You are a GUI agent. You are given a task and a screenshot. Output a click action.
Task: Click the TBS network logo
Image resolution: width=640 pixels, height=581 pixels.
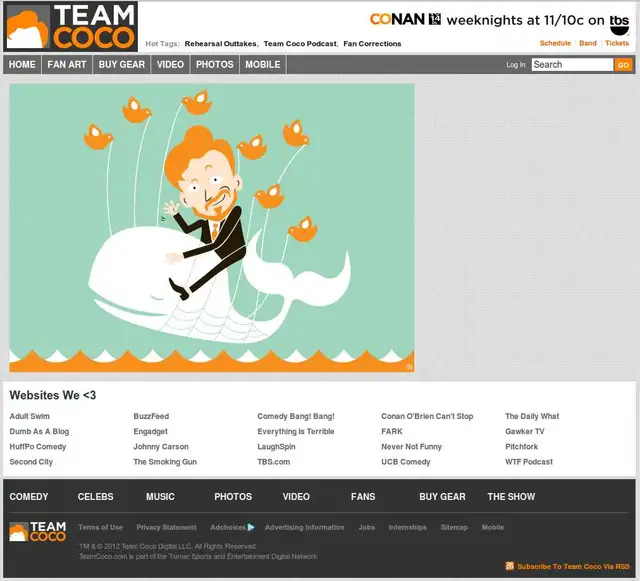(619, 24)
